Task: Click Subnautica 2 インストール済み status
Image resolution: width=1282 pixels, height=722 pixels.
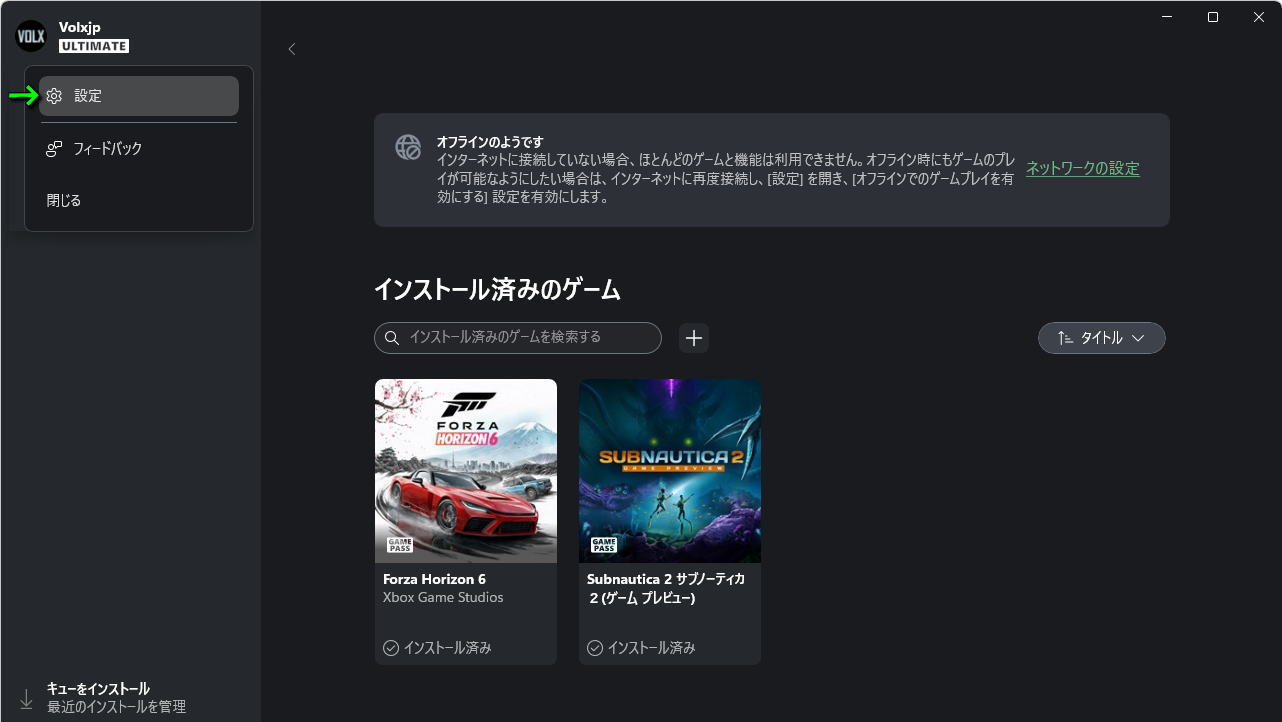Action: click(x=641, y=648)
